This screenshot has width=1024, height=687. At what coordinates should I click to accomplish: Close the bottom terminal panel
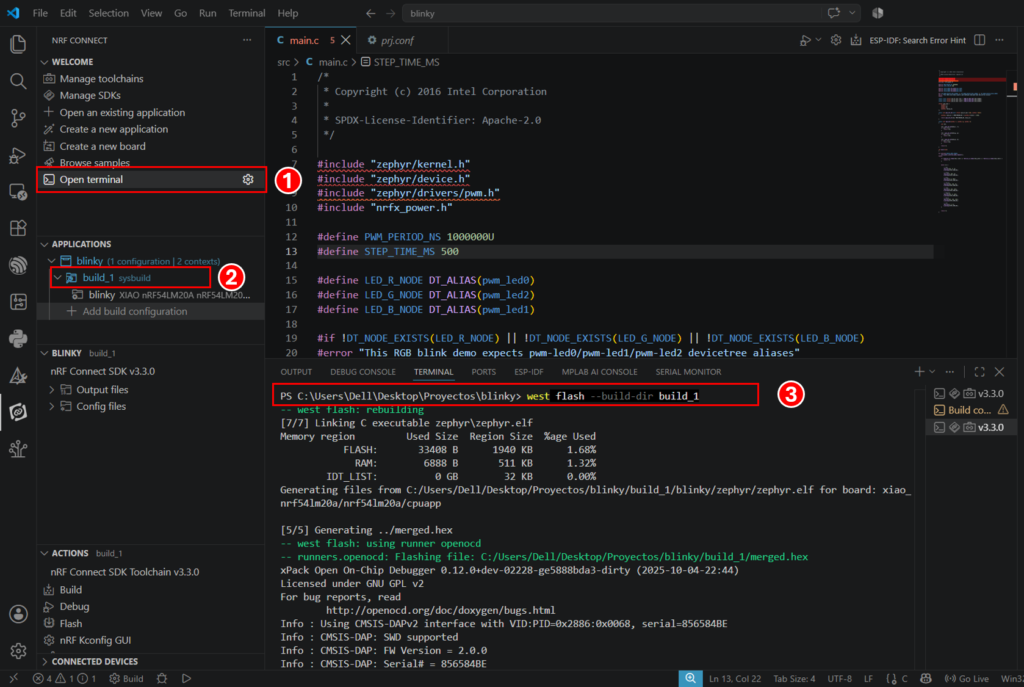pos(999,372)
